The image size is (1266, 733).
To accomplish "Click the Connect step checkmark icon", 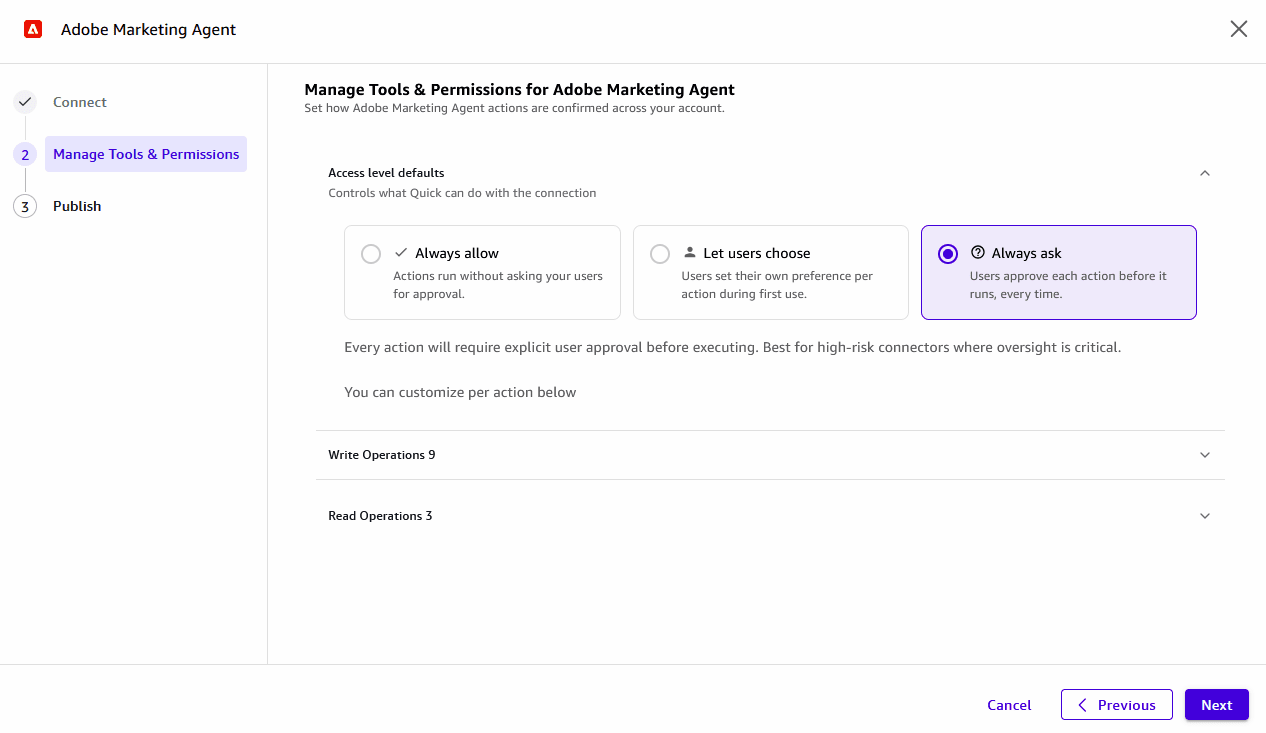I will click(25, 102).
